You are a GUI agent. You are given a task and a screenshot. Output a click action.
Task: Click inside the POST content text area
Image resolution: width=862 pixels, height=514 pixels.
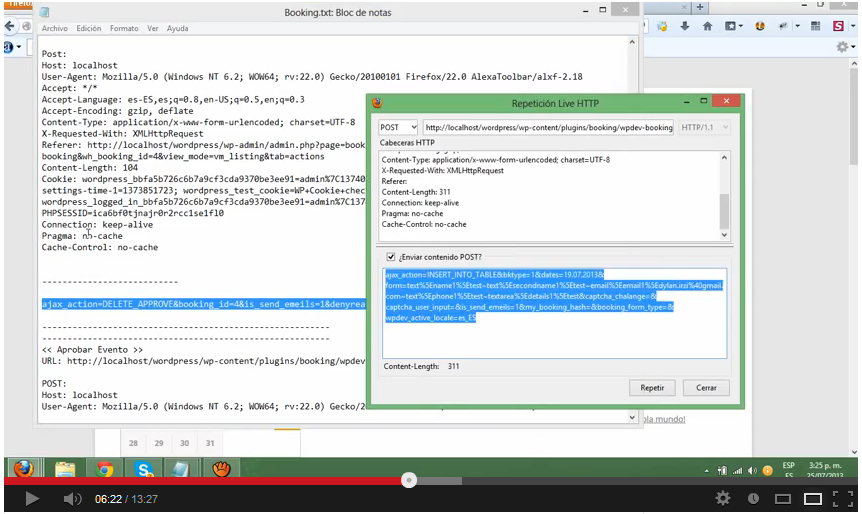pos(554,313)
